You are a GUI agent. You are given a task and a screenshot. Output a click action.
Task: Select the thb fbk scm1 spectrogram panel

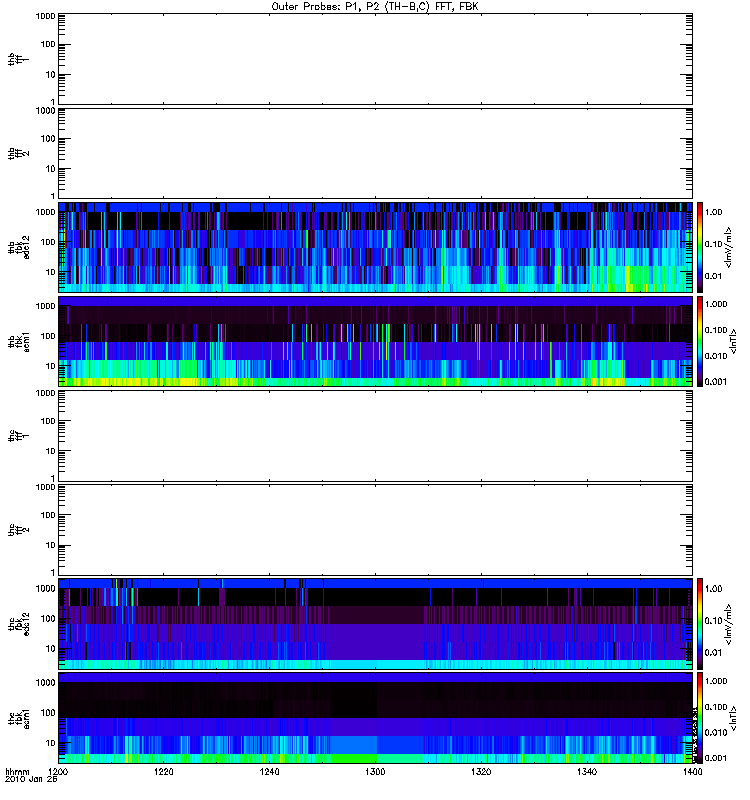click(x=375, y=341)
